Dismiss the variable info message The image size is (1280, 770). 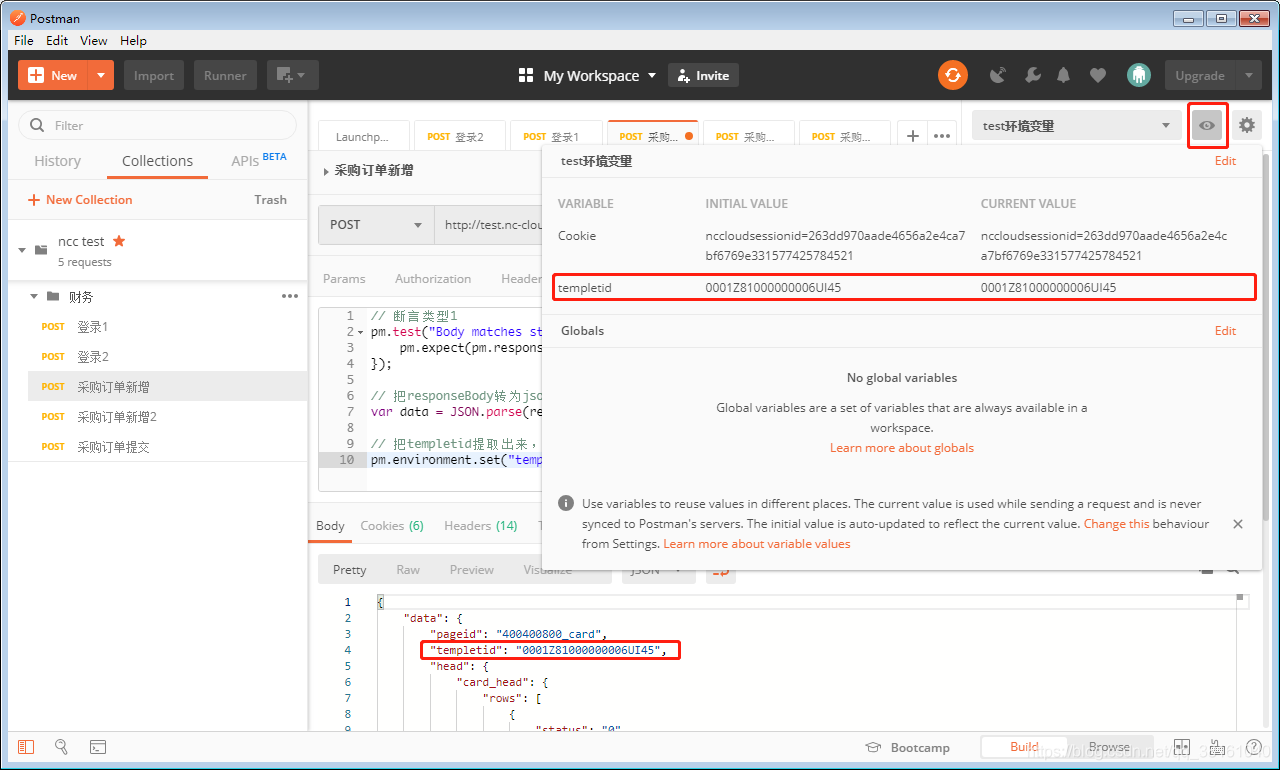pyautogui.click(x=1237, y=524)
